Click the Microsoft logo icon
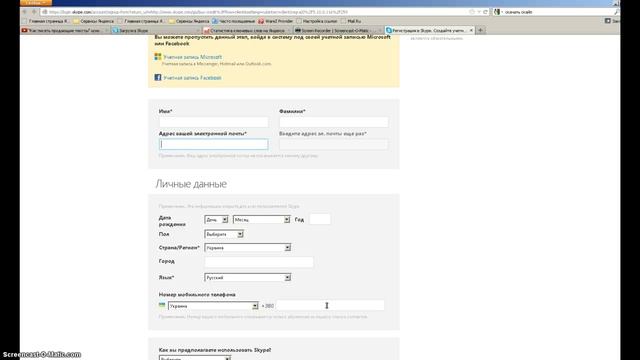The height and width of the screenshot is (360, 640). (x=158, y=57)
